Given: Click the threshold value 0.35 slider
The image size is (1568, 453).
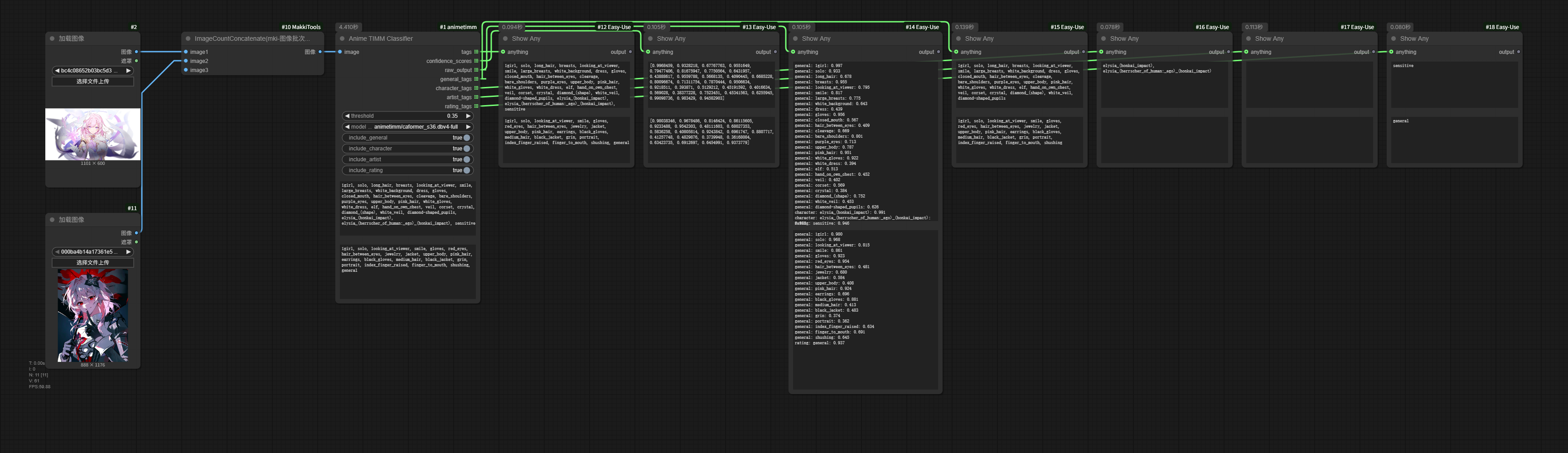Looking at the screenshot, I should tap(408, 116).
